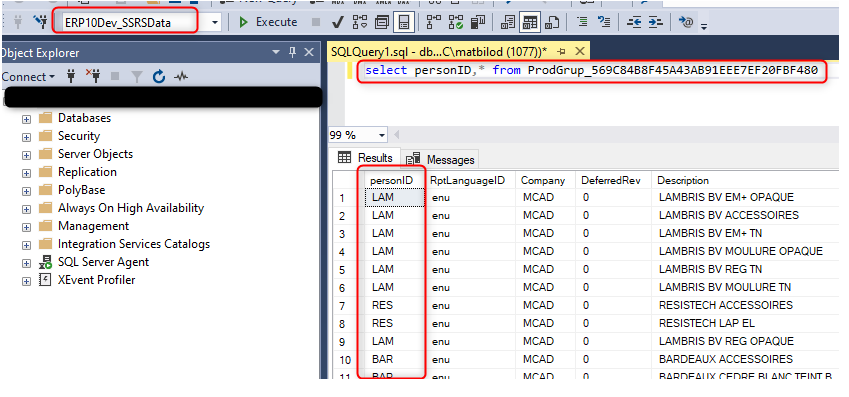Screen dimensions: 849x397
Task: Click the gray Cancel Executing Query square
Action: click(x=317, y=22)
